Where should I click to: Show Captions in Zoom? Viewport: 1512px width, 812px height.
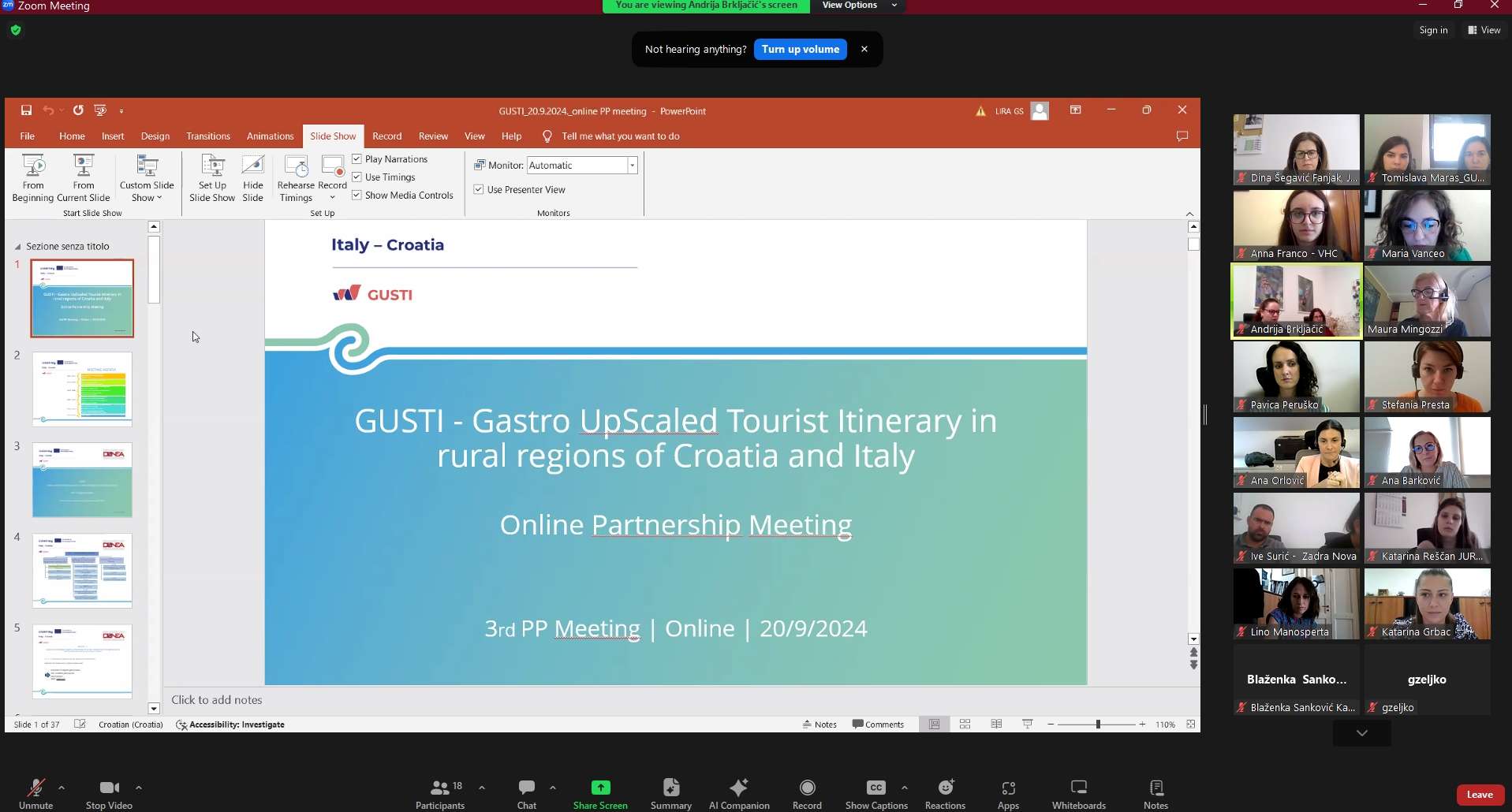pos(876,794)
